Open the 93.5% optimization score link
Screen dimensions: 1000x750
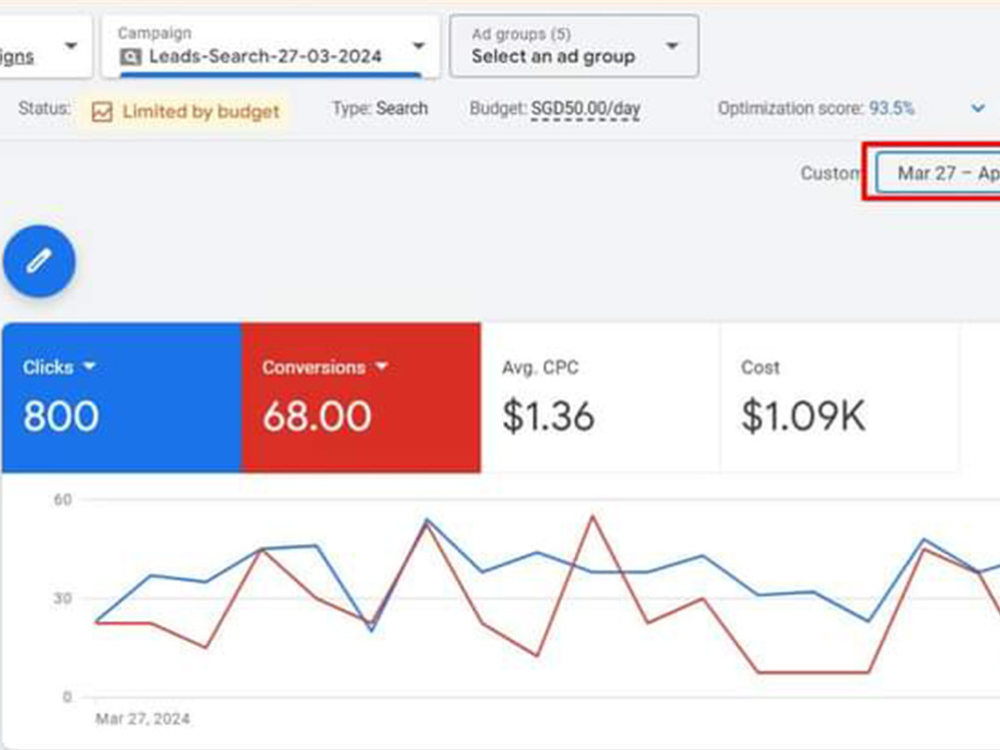coord(892,108)
